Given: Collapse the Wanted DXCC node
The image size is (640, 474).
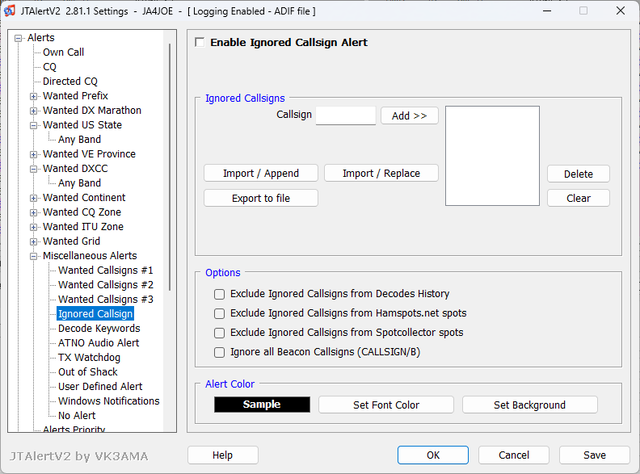Looking at the screenshot, I should pos(33,169).
